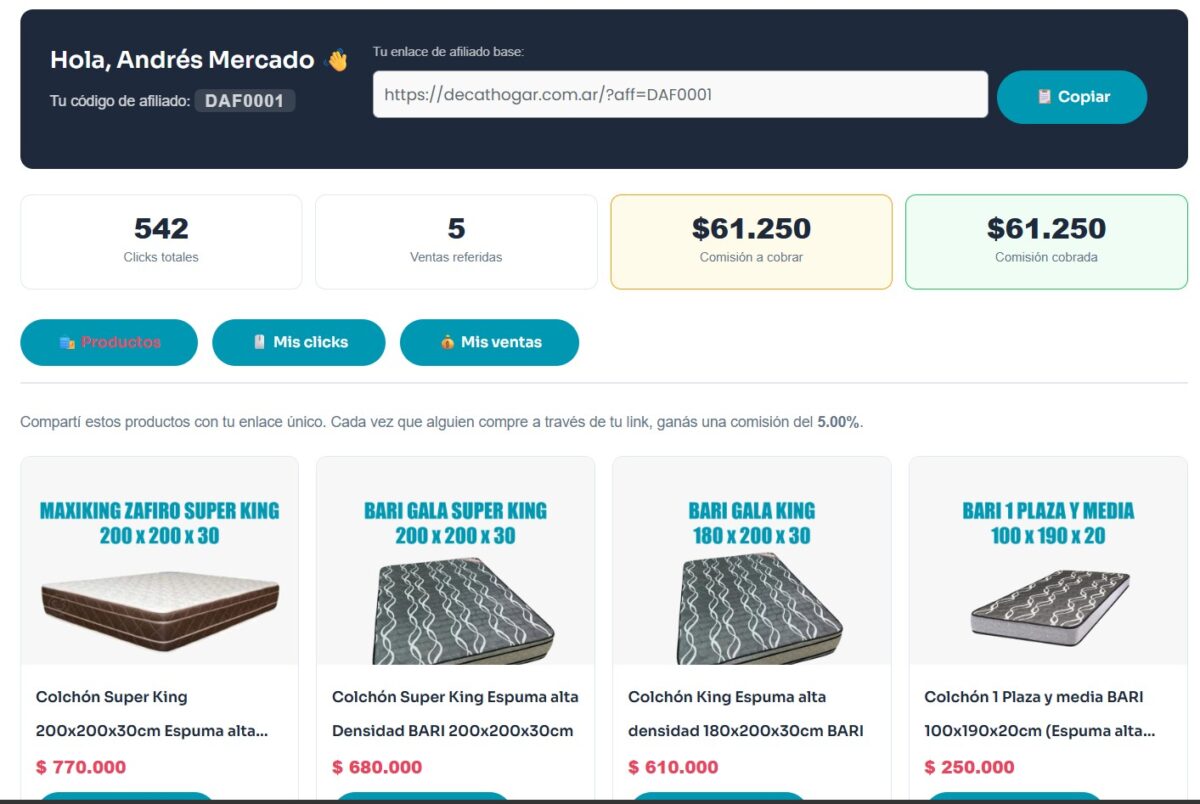Open the Bari Gala King mattress image
This screenshot has height=804, width=1200.
[752, 562]
